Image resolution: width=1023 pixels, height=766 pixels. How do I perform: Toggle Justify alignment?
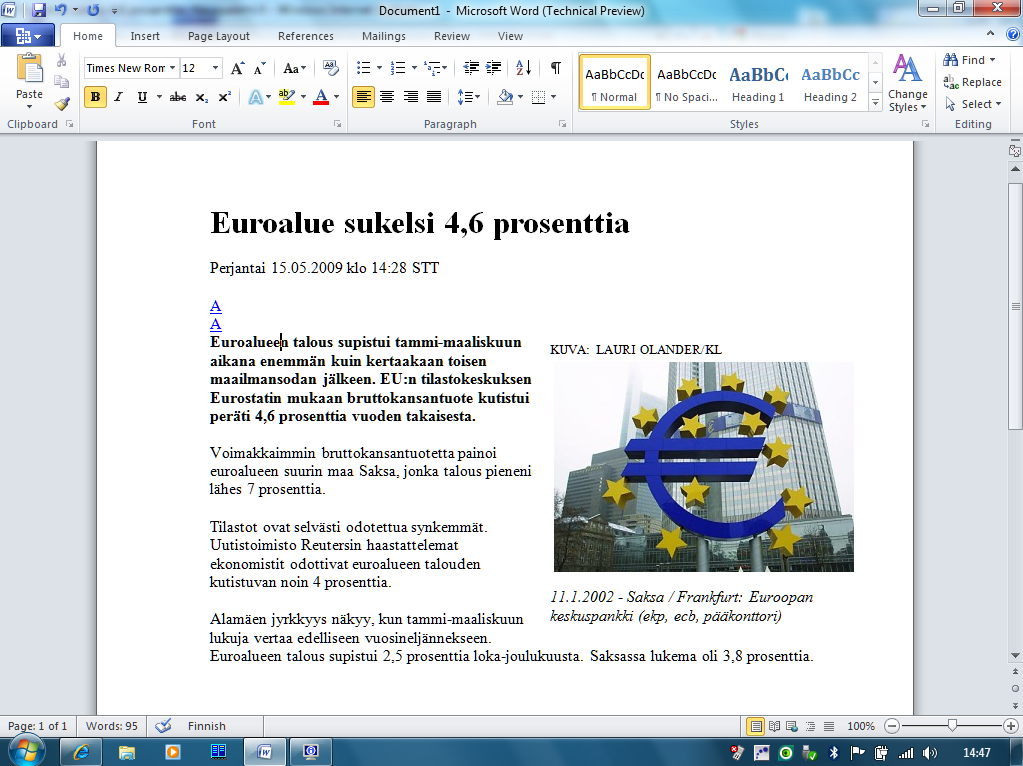click(x=434, y=97)
